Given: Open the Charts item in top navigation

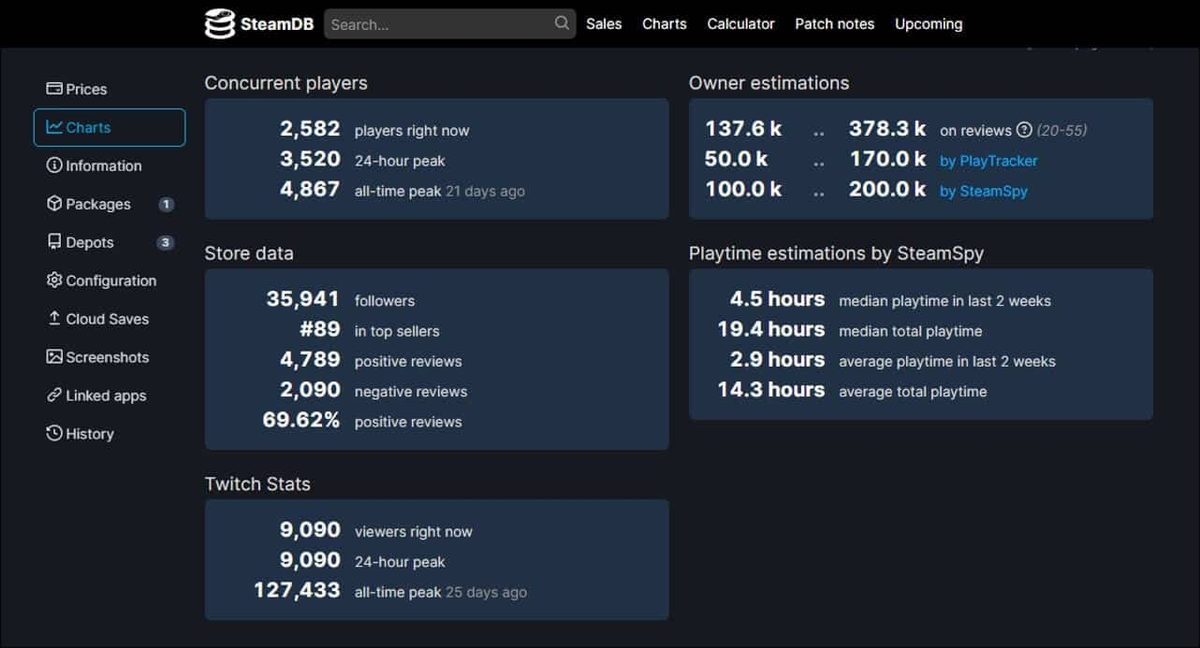Looking at the screenshot, I should [664, 24].
